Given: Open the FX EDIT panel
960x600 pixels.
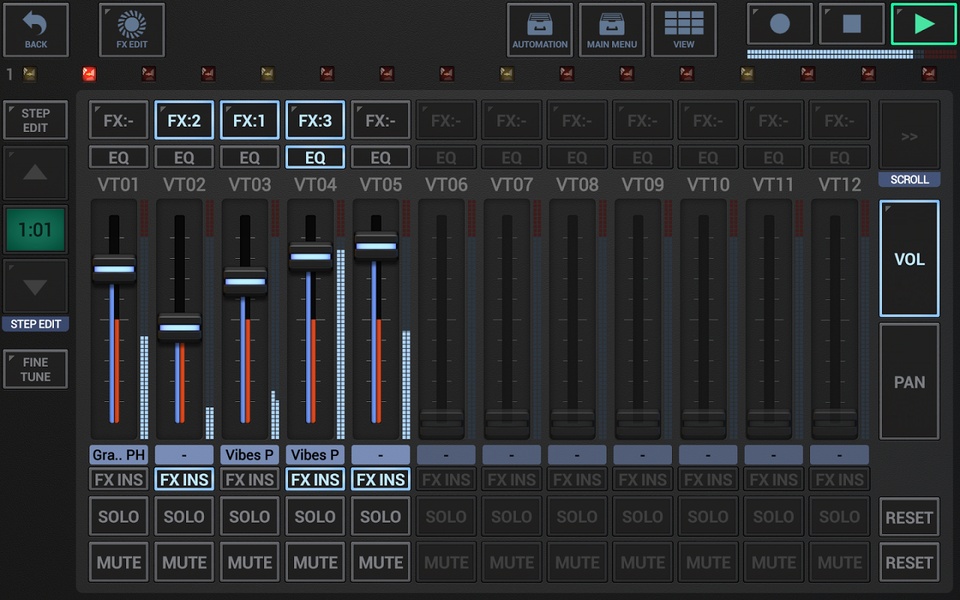Looking at the screenshot, I should [132, 29].
